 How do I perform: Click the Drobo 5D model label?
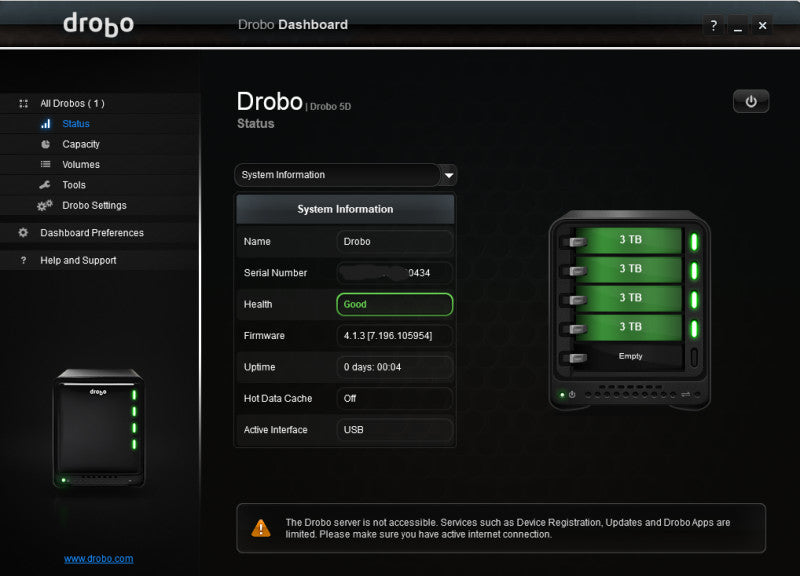330,107
